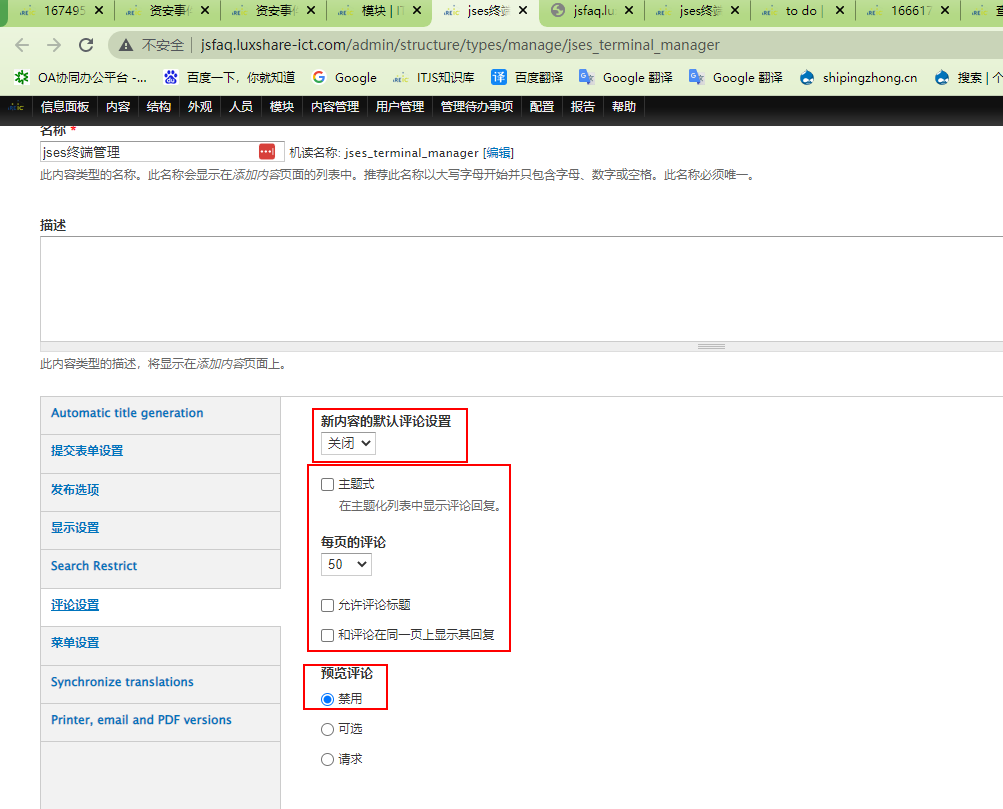Enable 允许评论标题 checkbox
The width and height of the screenshot is (1003, 809).
point(328,605)
